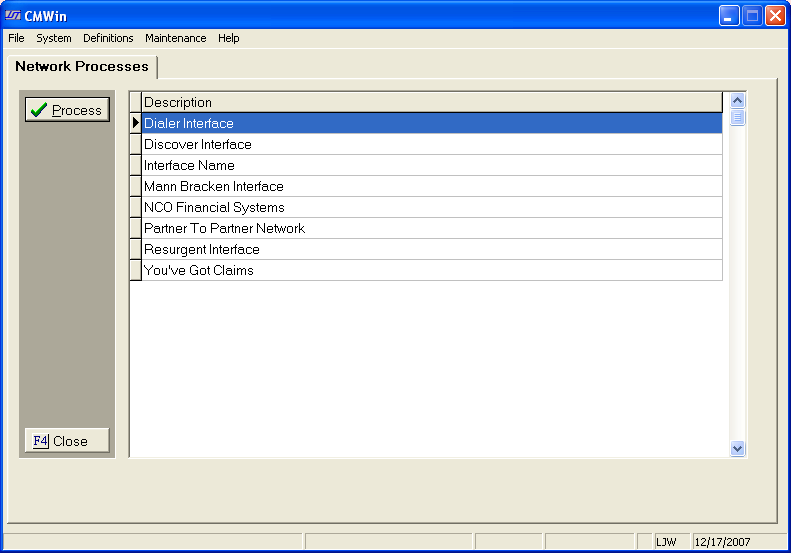Image resolution: width=791 pixels, height=553 pixels.
Task: Open the Help menu
Action: [229, 38]
